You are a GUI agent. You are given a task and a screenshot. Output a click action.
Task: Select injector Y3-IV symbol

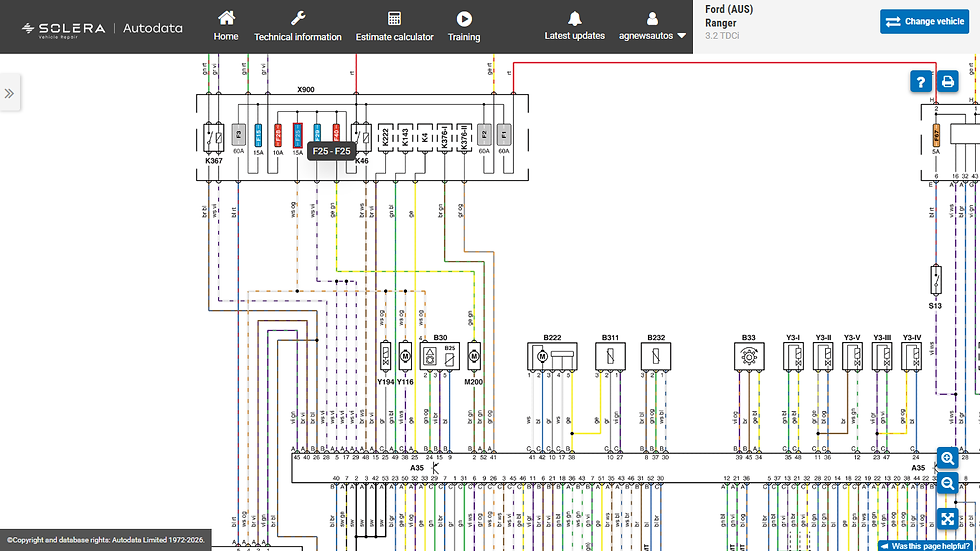911,357
